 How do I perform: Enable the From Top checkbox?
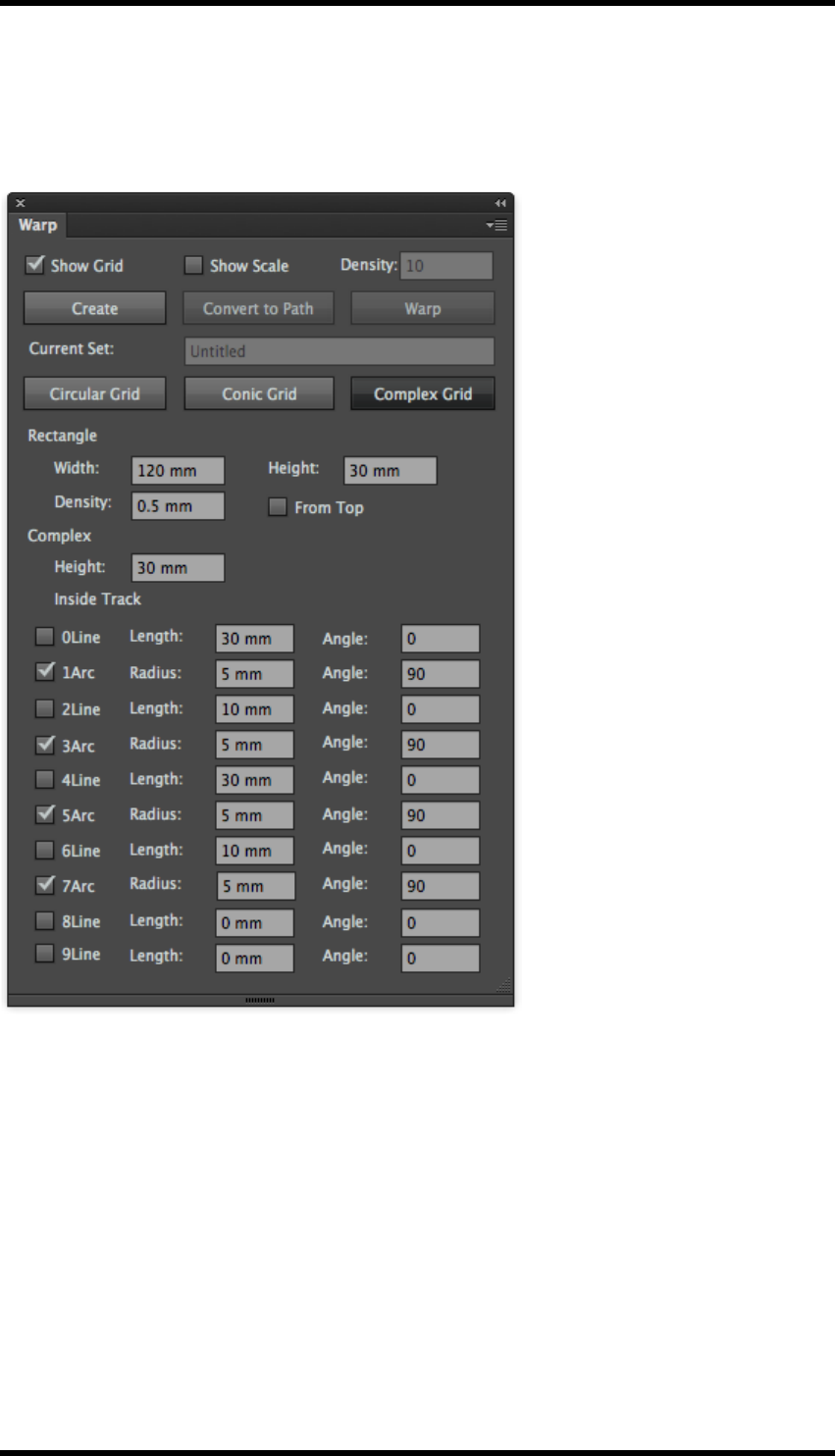coord(278,506)
